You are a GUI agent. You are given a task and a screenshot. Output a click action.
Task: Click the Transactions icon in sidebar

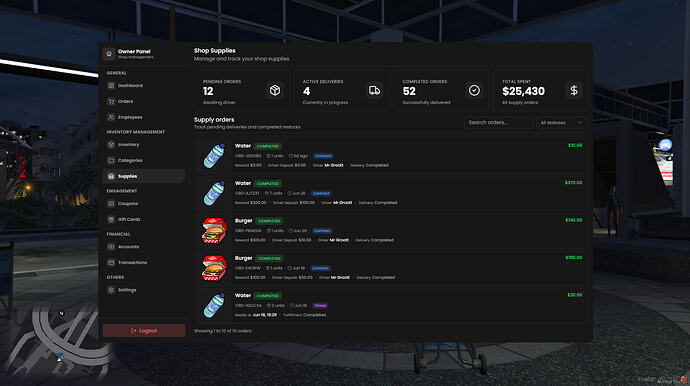111,262
